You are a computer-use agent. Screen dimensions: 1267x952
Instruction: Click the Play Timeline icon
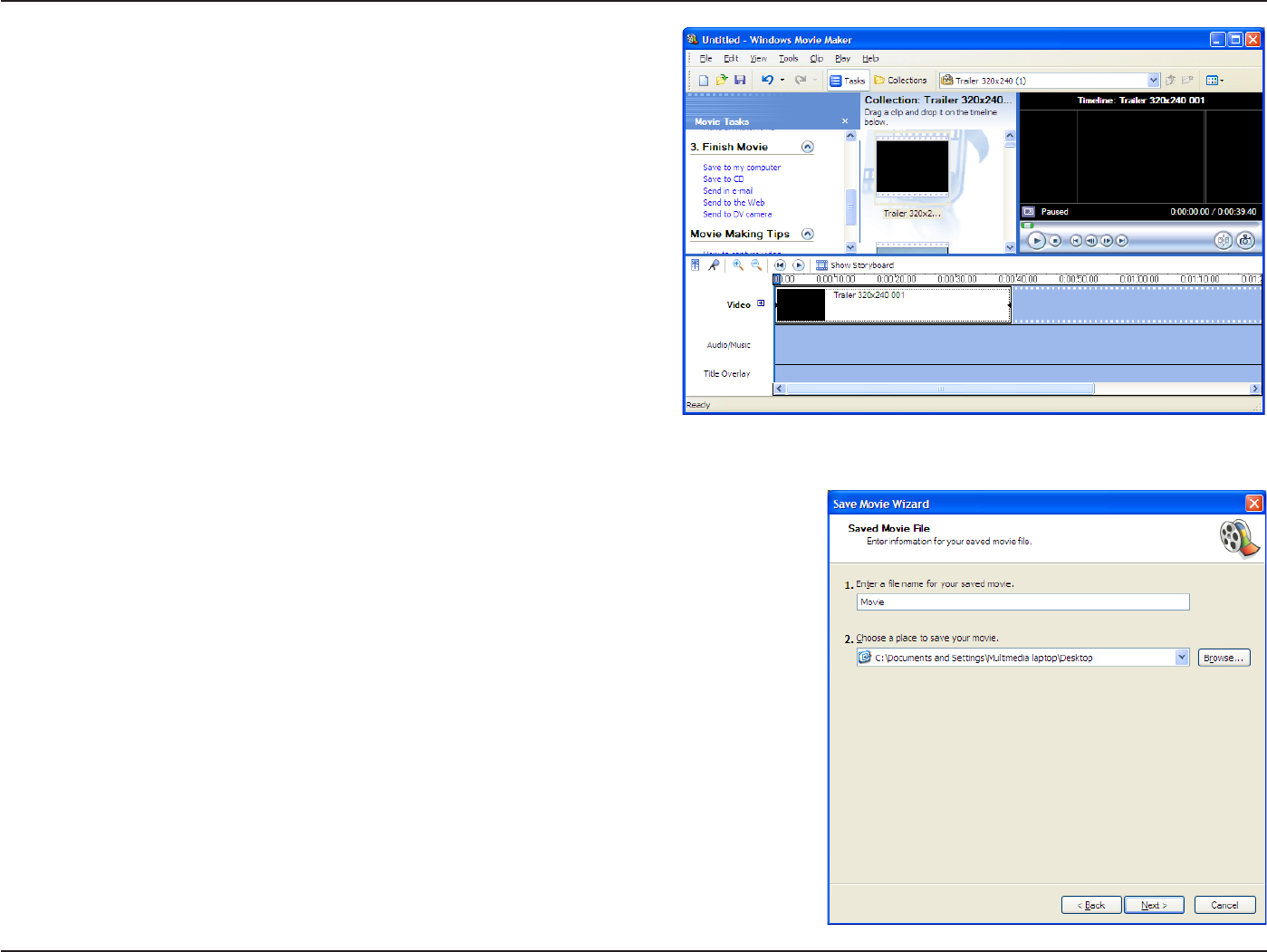(x=799, y=265)
